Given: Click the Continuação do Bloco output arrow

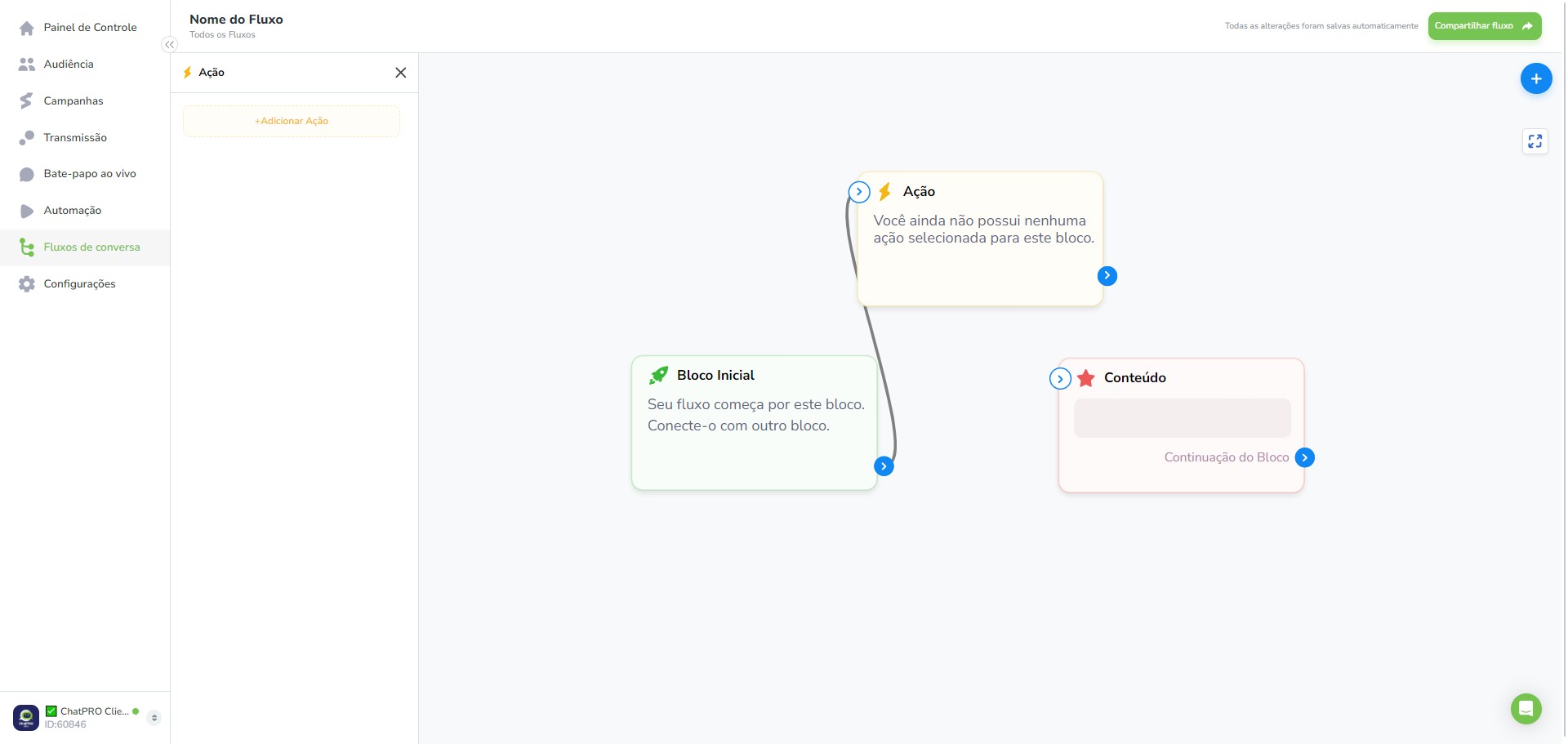Looking at the screenshot, I should [1304, 457].
